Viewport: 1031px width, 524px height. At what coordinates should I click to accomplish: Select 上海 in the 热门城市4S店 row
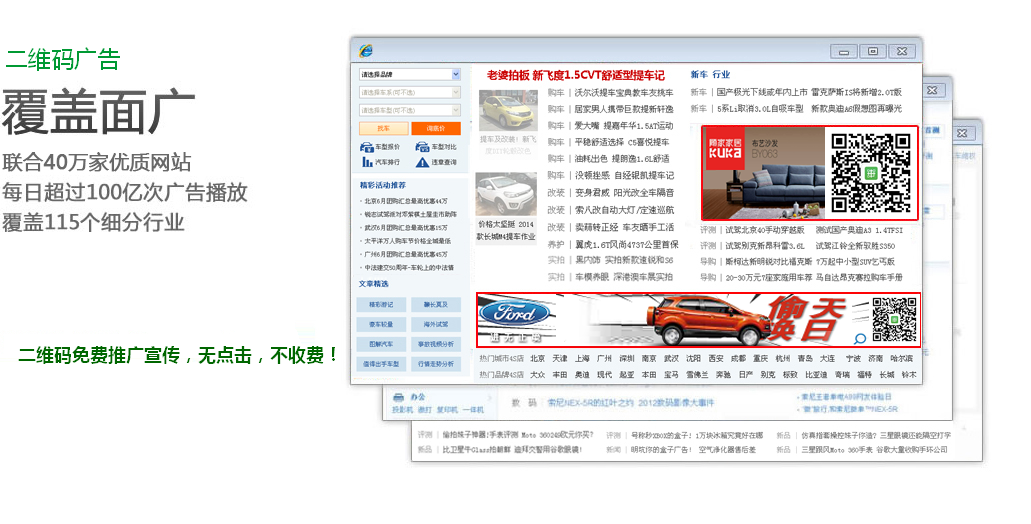tap(582, 359)
